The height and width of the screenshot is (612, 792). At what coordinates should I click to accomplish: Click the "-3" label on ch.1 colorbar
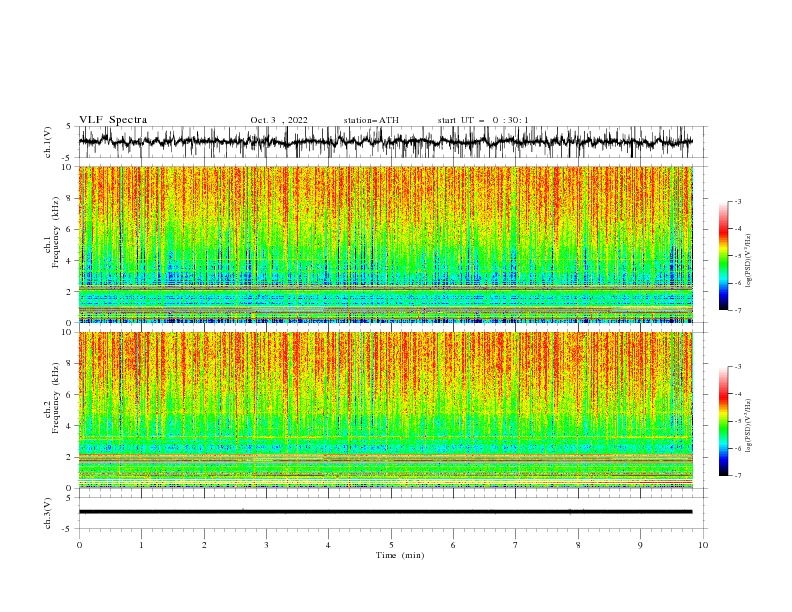pyautogui.click(x=738, y=201)
